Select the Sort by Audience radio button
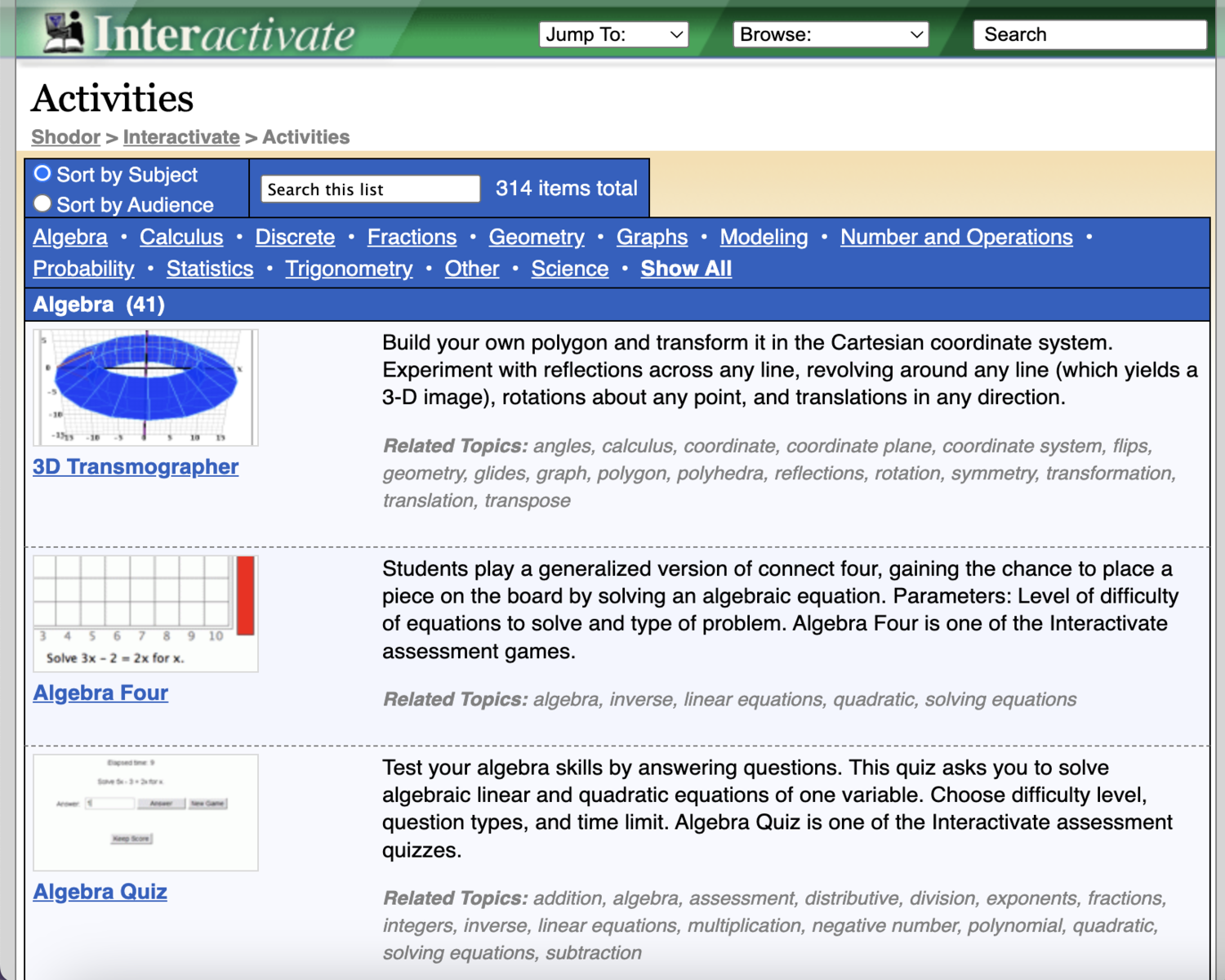1225x980 pixels. click(42, 203)
